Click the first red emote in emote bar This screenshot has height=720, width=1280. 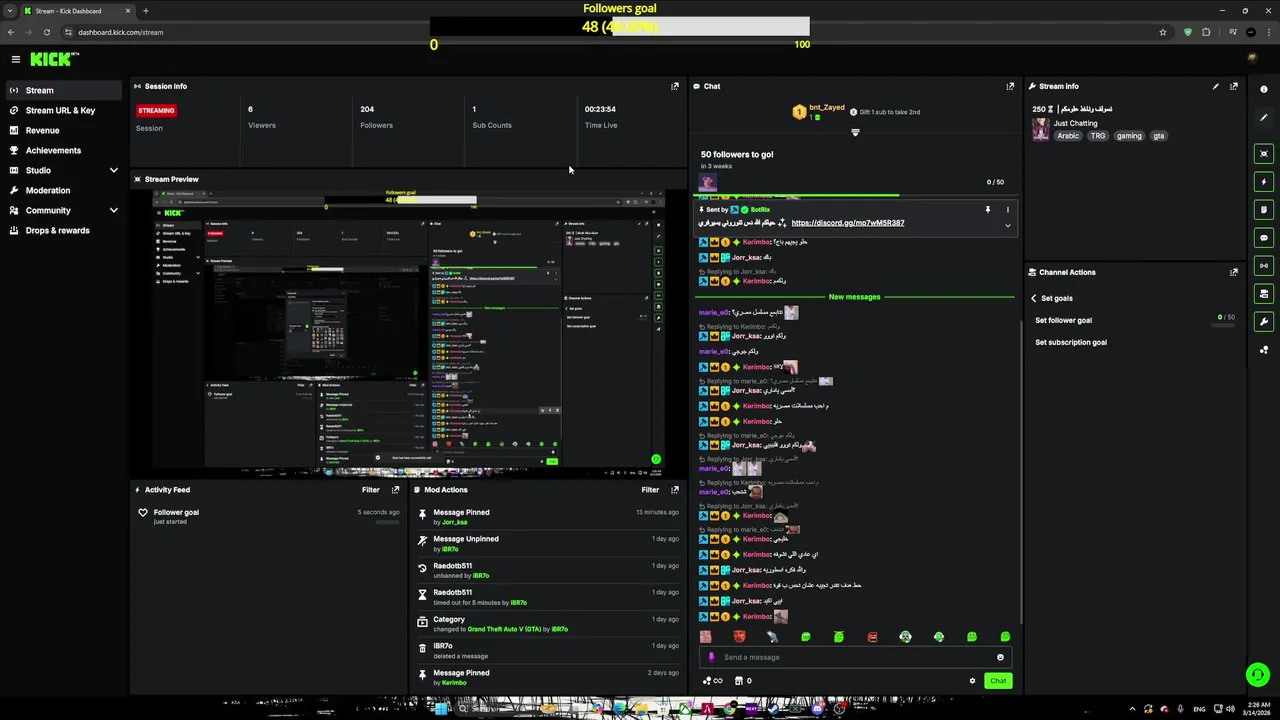tap(739, 636)
